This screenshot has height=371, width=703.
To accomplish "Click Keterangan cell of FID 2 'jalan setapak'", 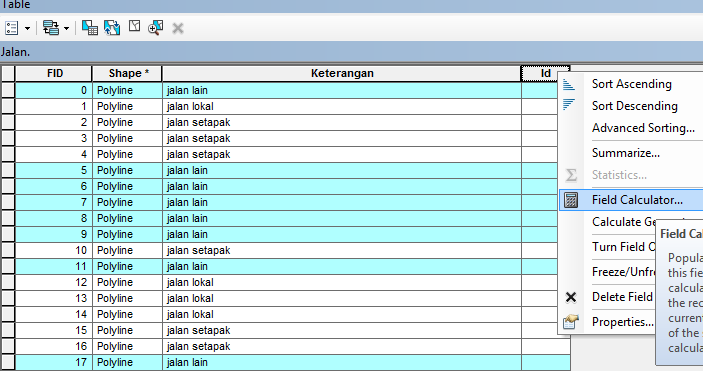I will click(342, 122).
